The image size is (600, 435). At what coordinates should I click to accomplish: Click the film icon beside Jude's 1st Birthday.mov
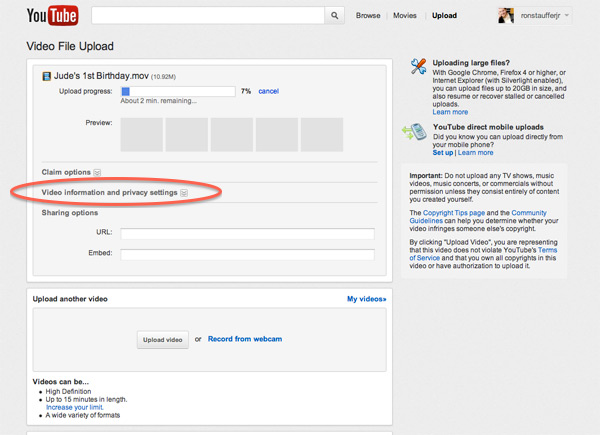[x=46, y=76]
